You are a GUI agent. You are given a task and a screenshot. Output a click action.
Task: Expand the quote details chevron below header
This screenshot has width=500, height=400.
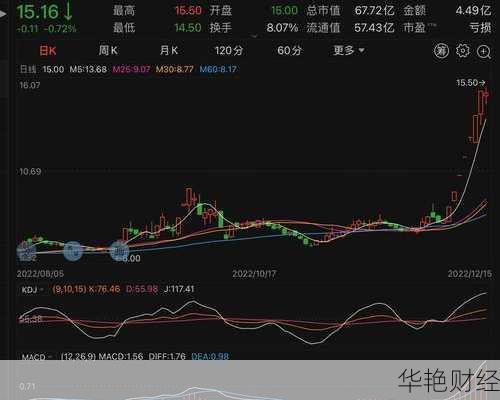[254, 36]
